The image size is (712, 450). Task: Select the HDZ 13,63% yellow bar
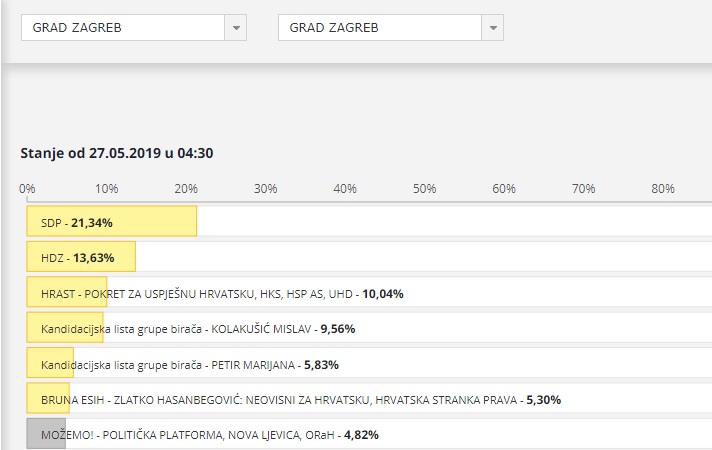click(x=81, y=257)
